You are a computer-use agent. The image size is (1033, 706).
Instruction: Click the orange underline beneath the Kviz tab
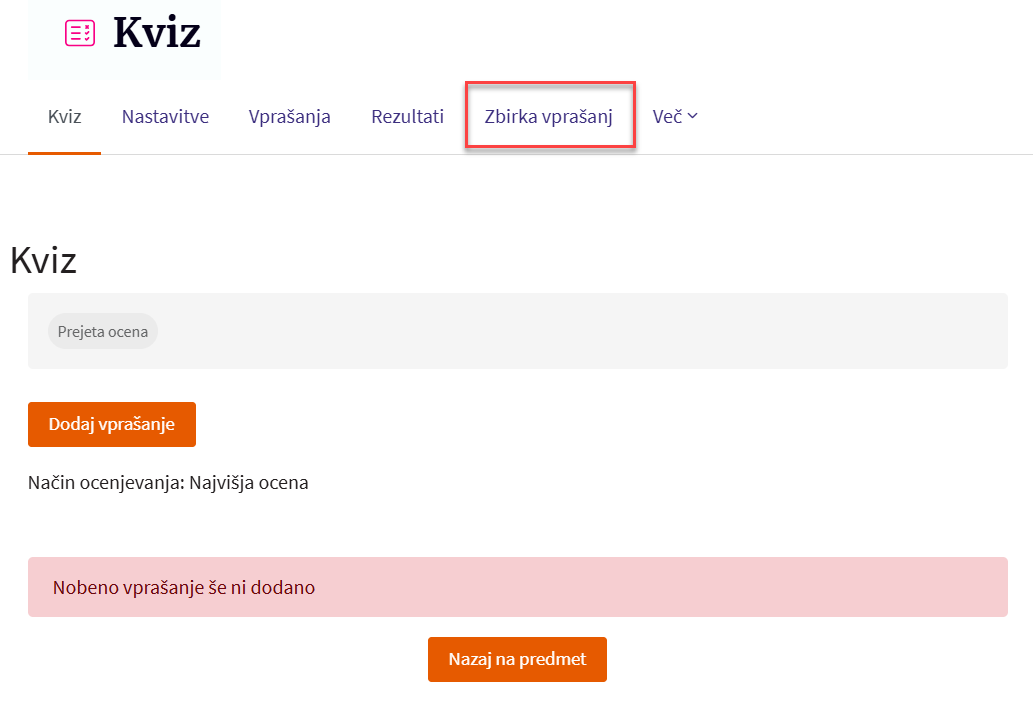[64, 153]
